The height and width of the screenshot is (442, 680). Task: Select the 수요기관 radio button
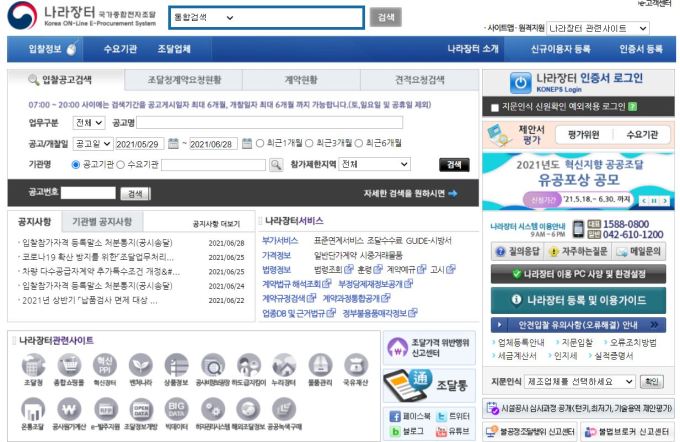[x=122, y=164]
